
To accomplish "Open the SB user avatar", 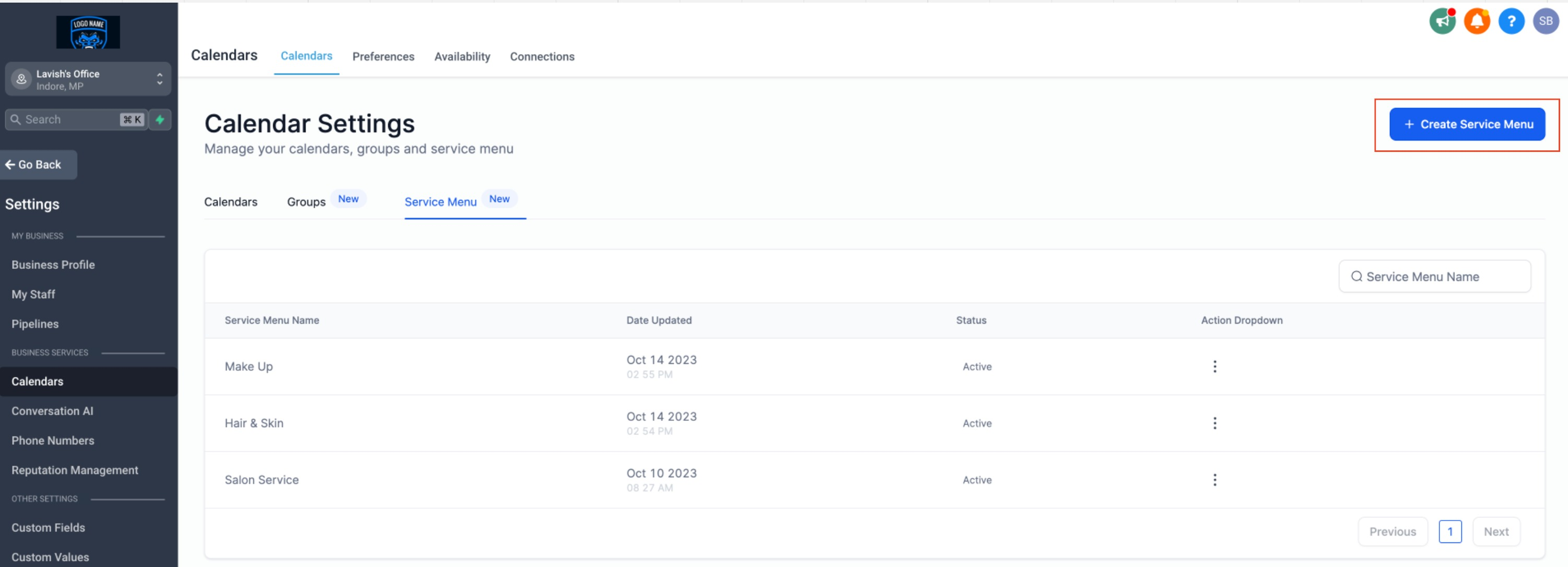I will click(1545, 21).
